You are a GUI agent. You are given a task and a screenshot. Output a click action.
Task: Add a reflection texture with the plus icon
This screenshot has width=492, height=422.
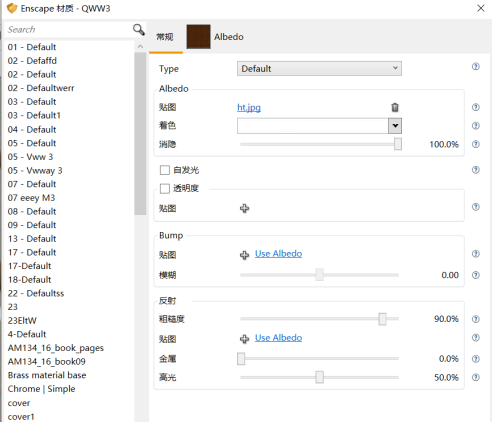[244, 339]
